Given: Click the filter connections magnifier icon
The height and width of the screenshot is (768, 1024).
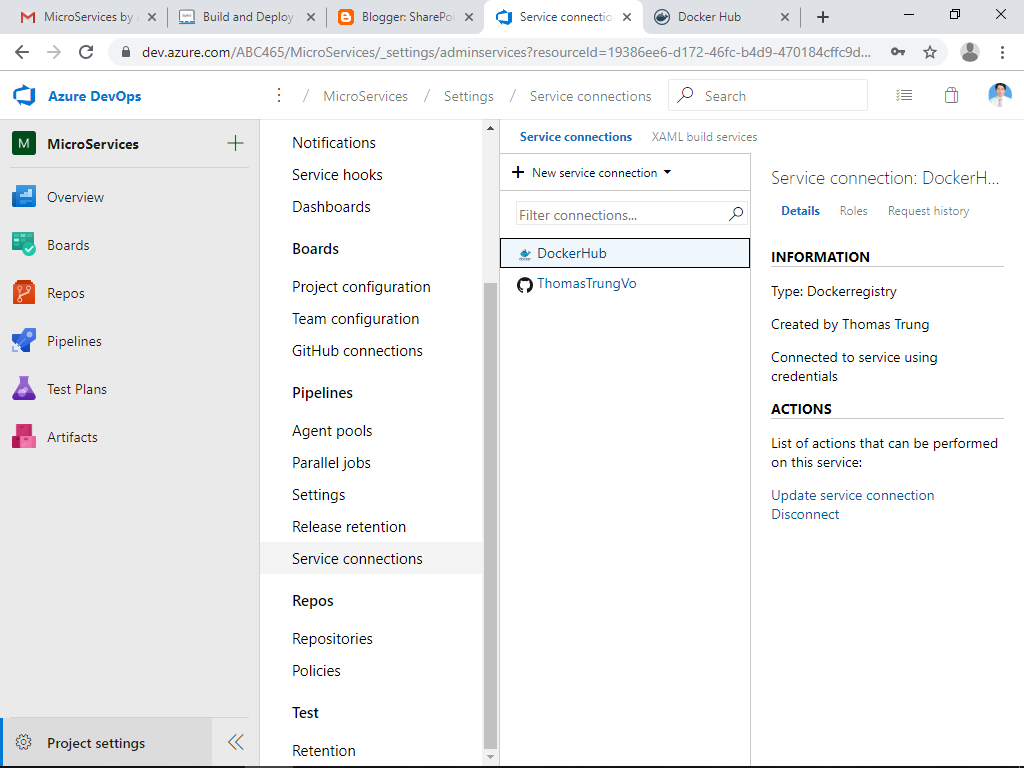Looking at the screenshot, I should click(x=736, y=214).
